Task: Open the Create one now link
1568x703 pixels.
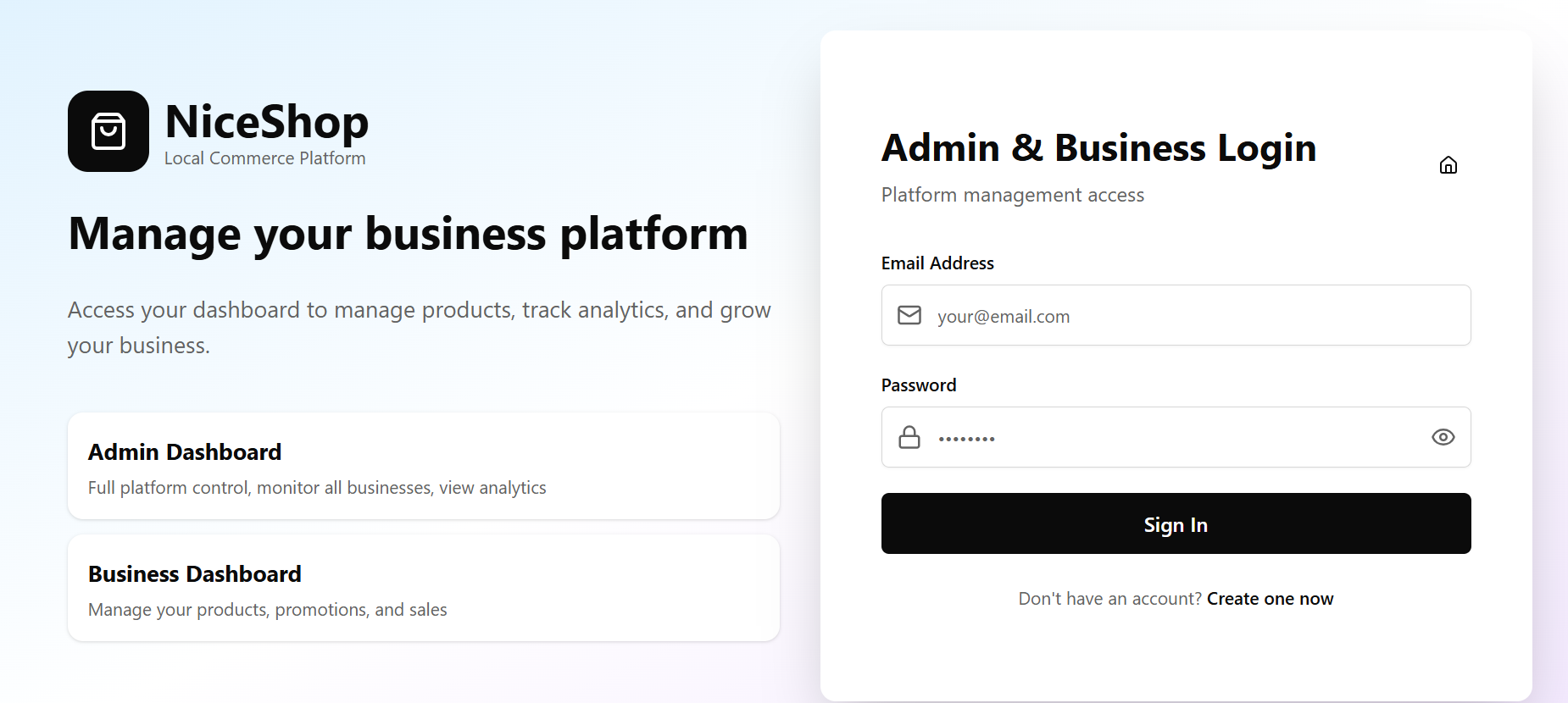Action: [1270, 599]
